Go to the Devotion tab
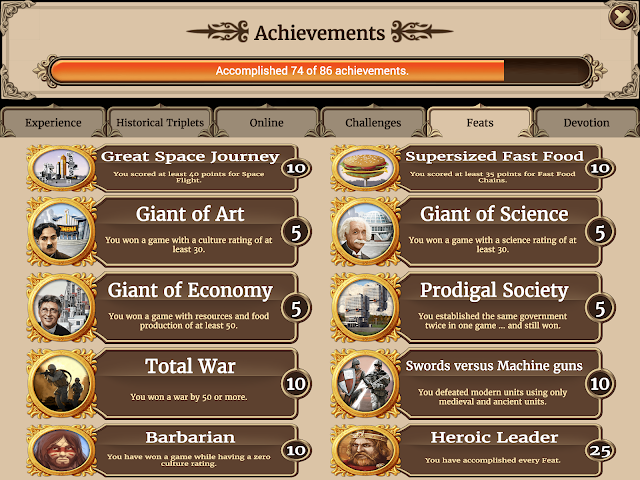This screenshot has height=480, width=640. [587, 122]
